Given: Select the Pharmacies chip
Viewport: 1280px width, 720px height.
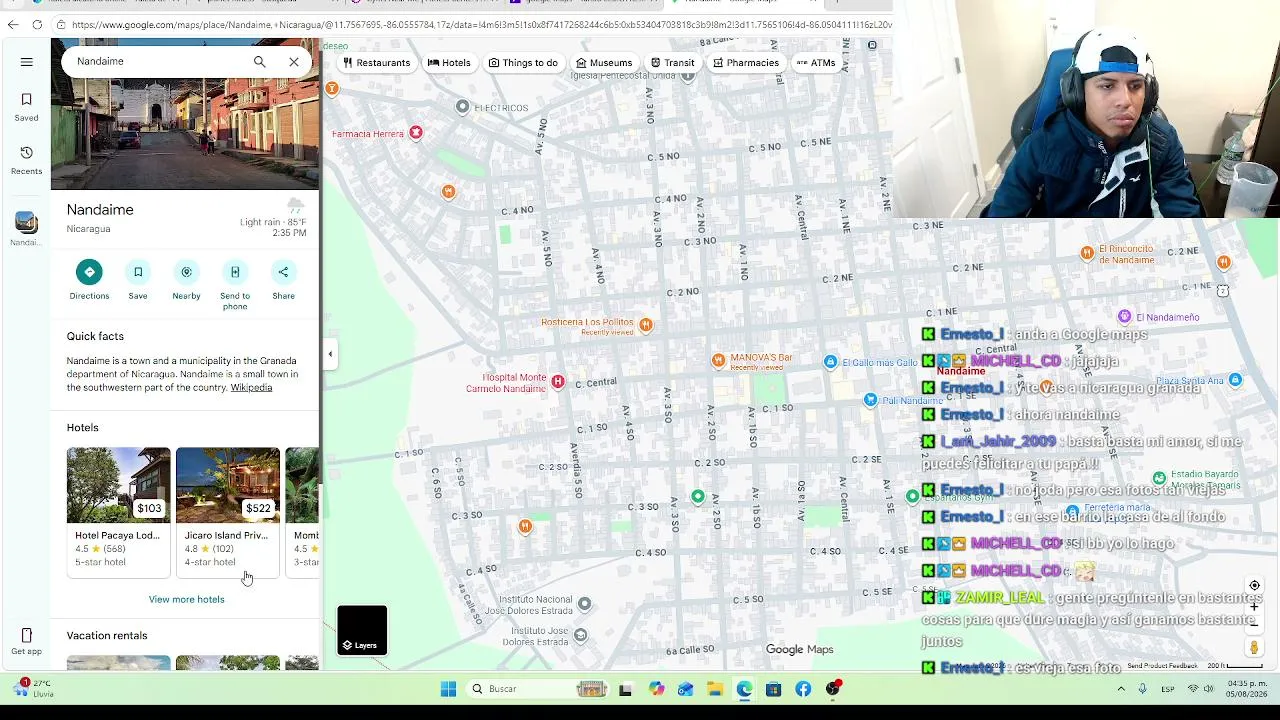Looking at the screenshot, I should pos(745,63).
